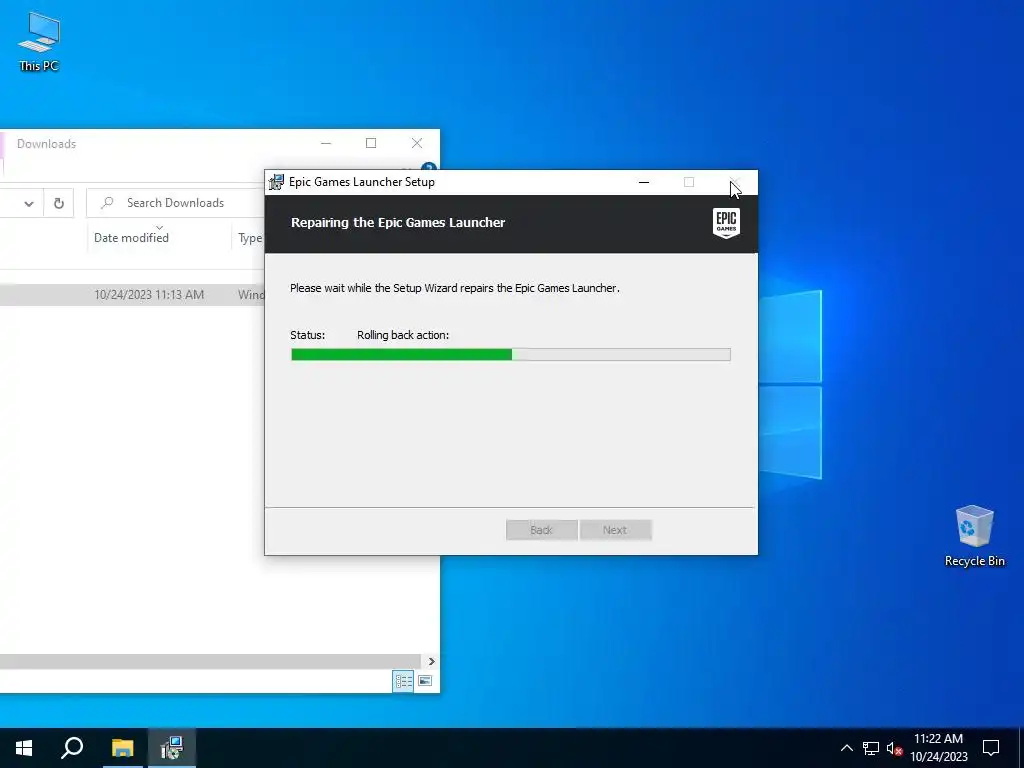Click the Downloads horizontal scrollbar track
Screen dimensions: 1024x768
click(210, 661)
